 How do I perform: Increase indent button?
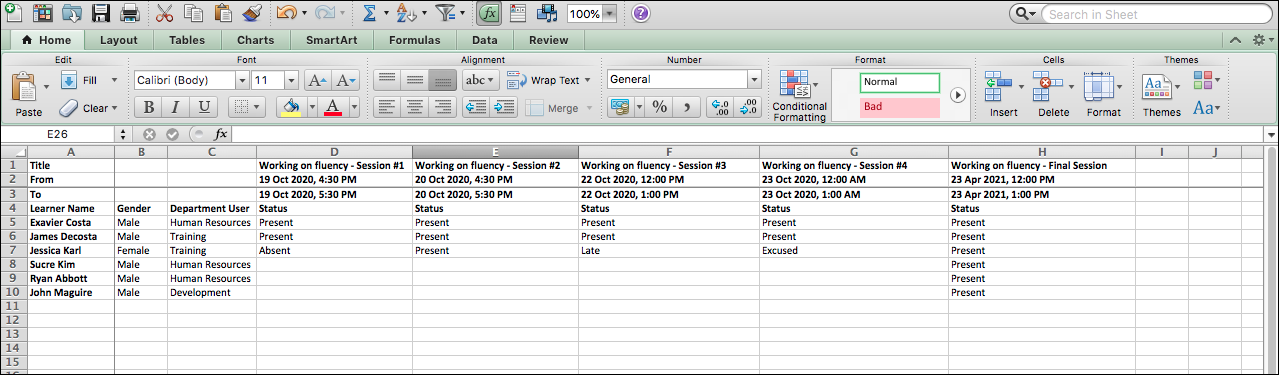pos(504,108)
